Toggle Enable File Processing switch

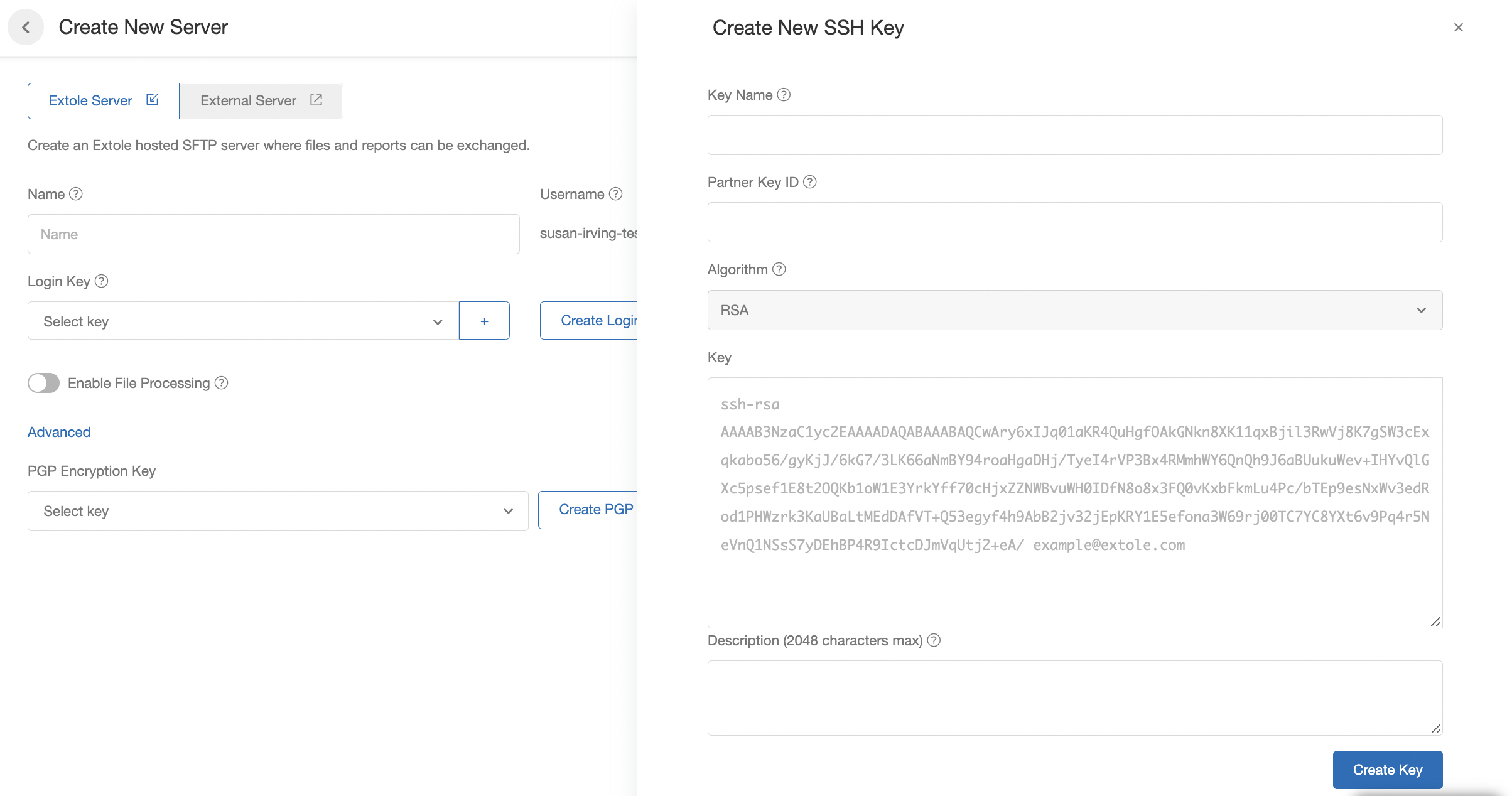pyautogui.click(x=43, y=383)
